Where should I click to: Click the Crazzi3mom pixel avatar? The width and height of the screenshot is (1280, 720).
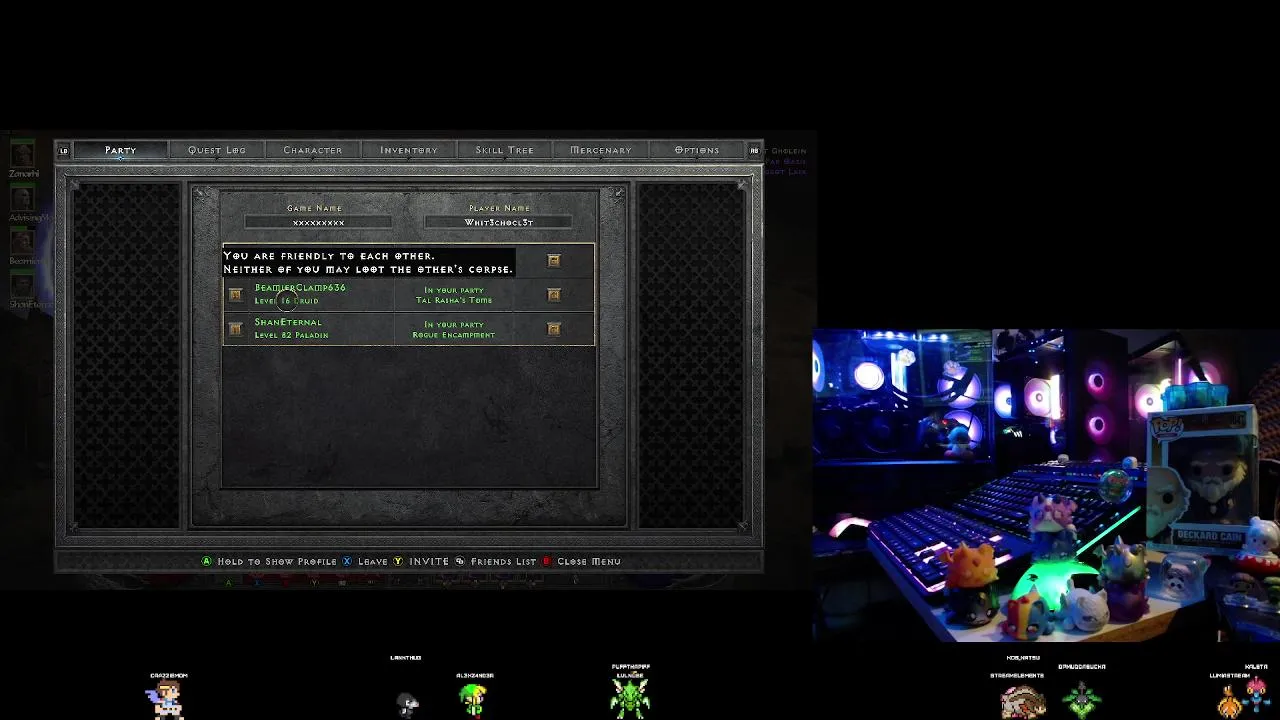pos(167,699)
